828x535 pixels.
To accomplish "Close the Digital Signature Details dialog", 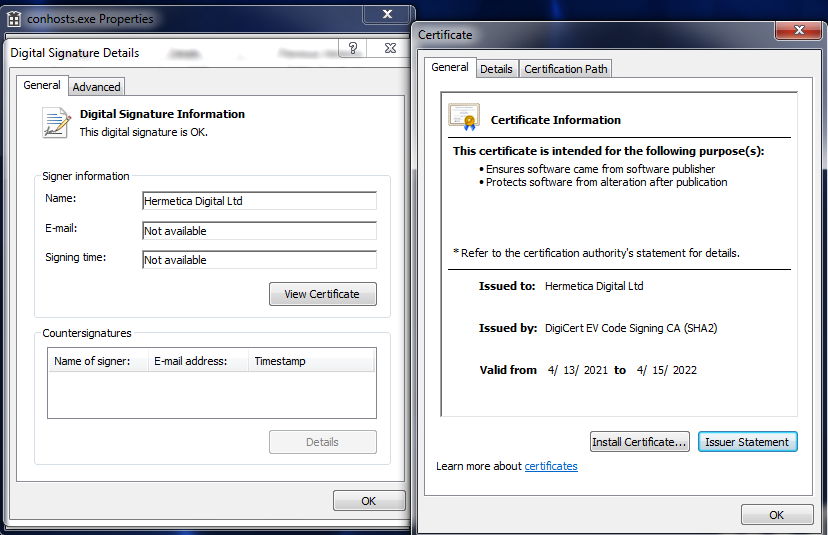I will point(390,48).
